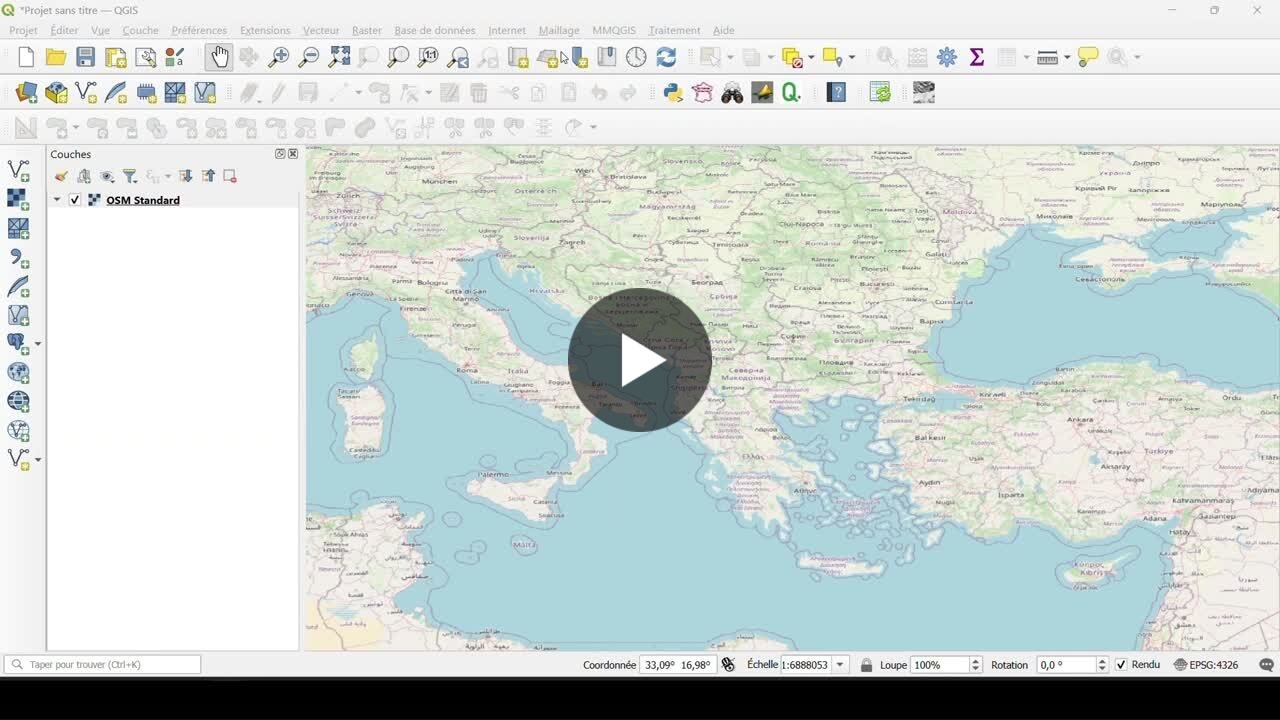Toggle OSM Standard layer visibility checkbox

point(75,200)
